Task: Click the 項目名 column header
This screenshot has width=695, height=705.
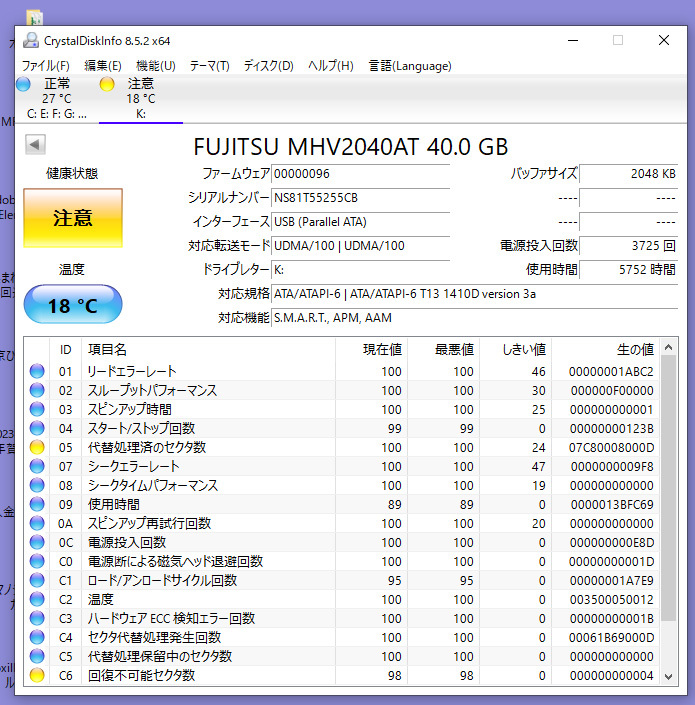Action: tap(209, 349)
